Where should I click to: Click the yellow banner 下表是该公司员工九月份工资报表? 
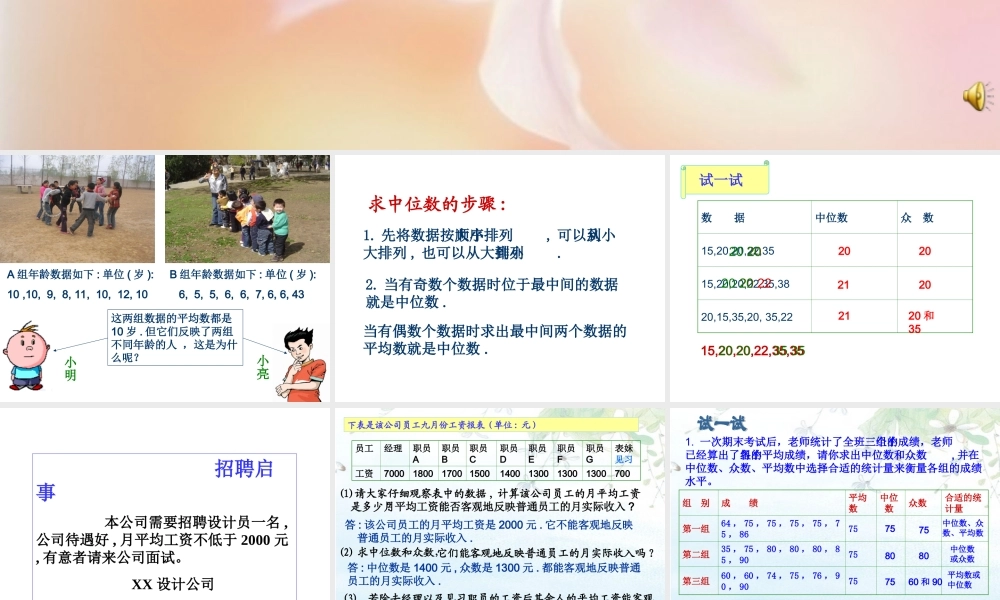click(x=492, y=425)
